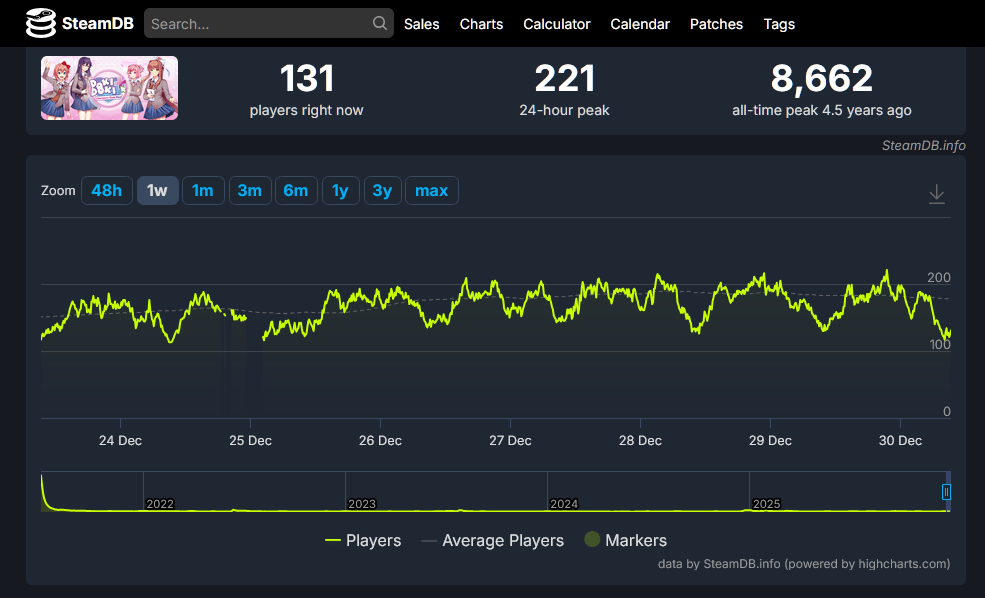Set chart zoom to 1y
The image size is (985, 598).
click(340, 190)
